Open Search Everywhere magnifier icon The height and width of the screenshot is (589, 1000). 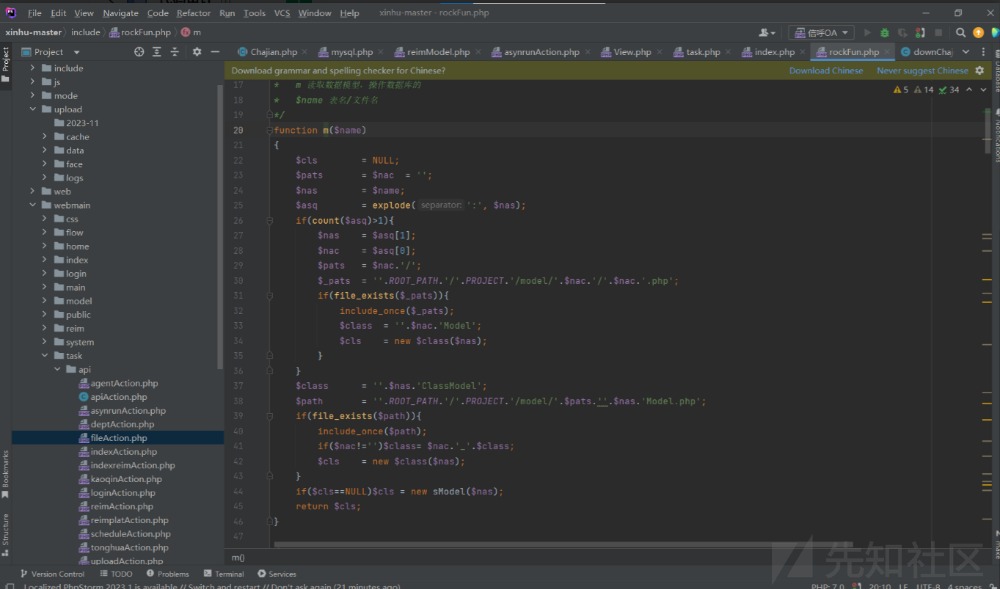[961, 33]
